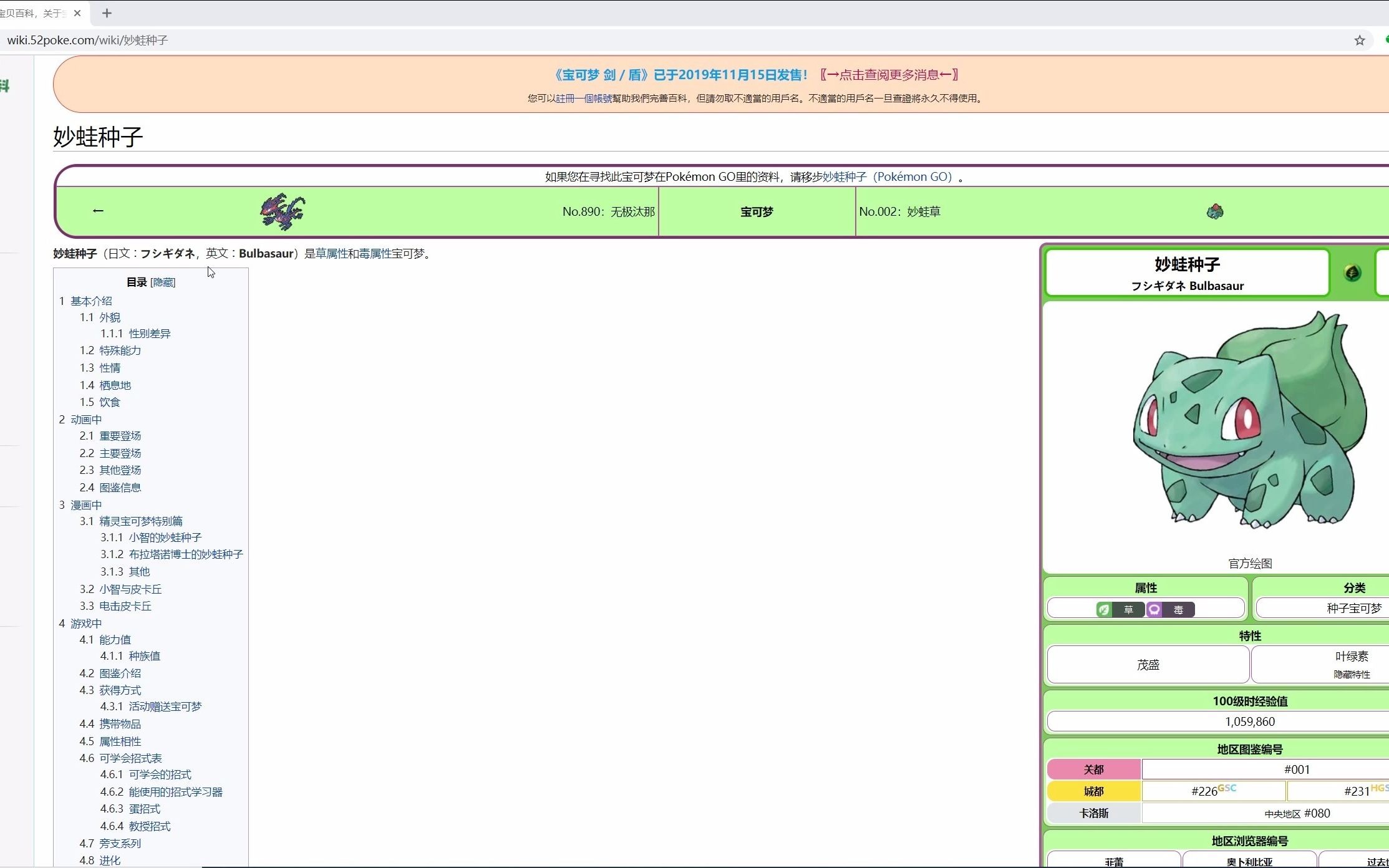Jump to section 4.5 属性相性
Viewport: 1389px width, 868px height.
120,741
